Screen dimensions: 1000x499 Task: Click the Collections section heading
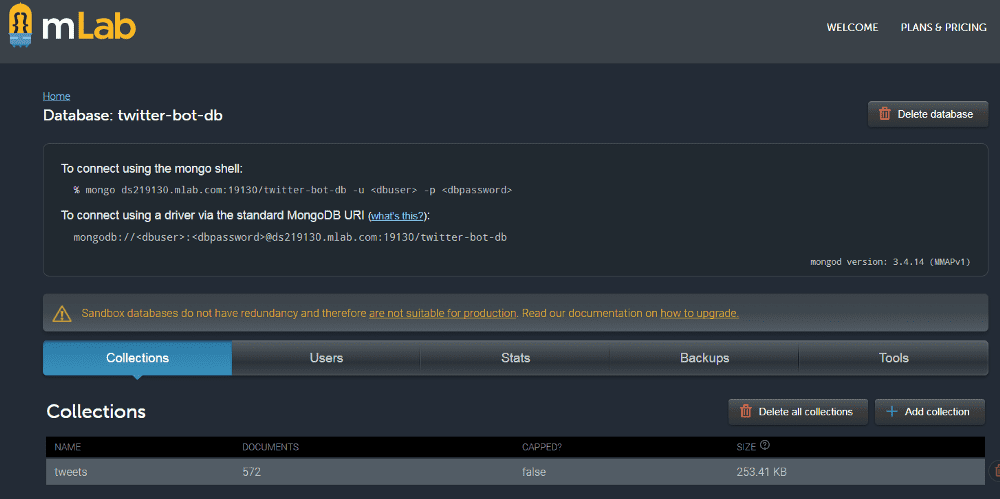tap(96, 412)
